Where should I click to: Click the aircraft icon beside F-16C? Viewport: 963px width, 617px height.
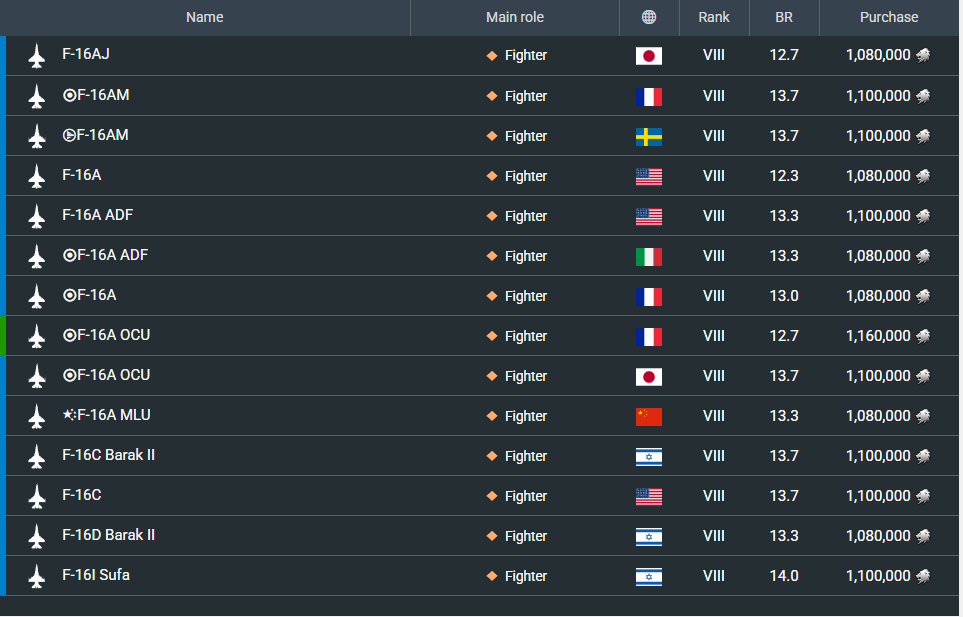pos(37,496)
